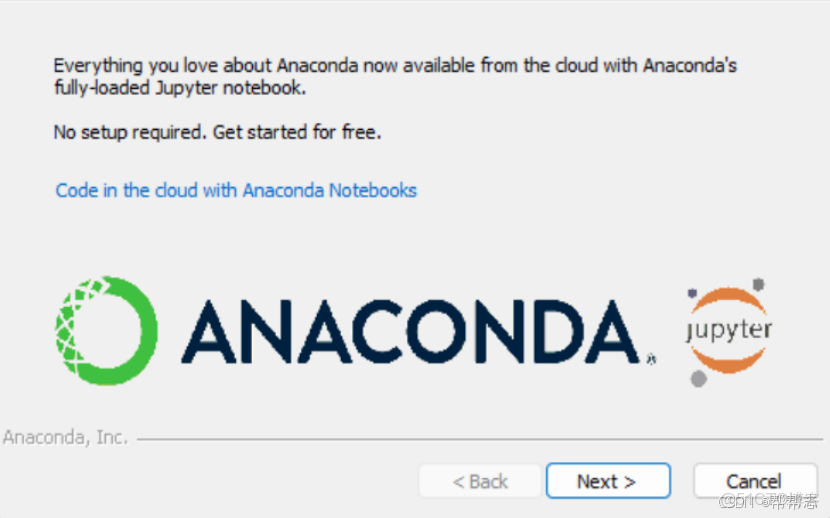Click the horizontal separator line beside Anaconda, Inc.

pyautogui.click(x=480, y=438)
